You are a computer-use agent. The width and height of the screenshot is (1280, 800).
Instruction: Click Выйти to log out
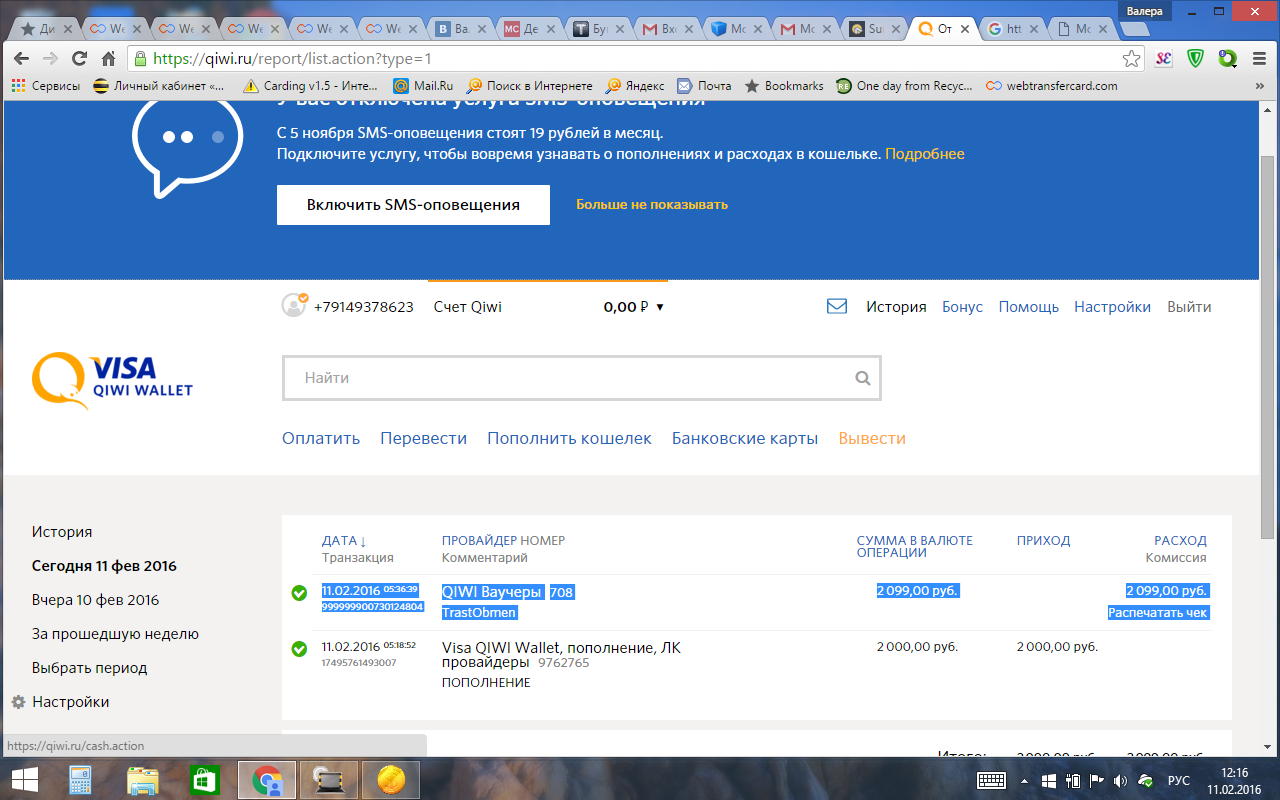pyautogui.click(x=1189, y=307)
